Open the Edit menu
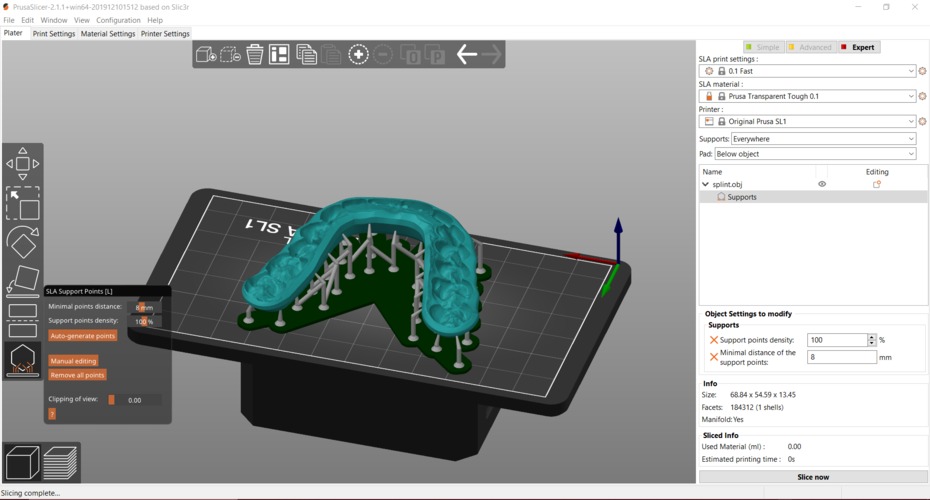930x500 pixels. tap(27, 20)
